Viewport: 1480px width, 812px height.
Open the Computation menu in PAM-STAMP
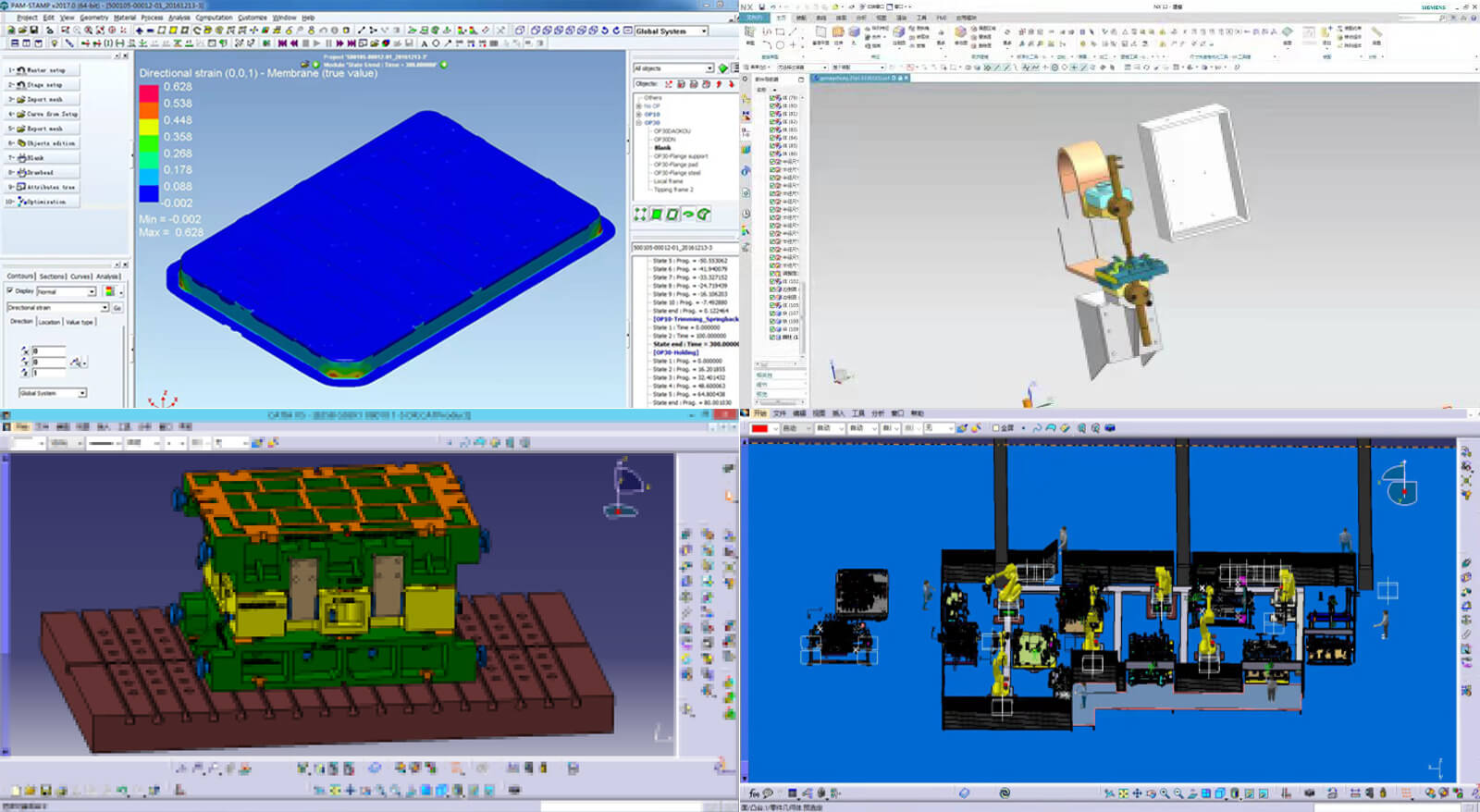tap(214, 18)
